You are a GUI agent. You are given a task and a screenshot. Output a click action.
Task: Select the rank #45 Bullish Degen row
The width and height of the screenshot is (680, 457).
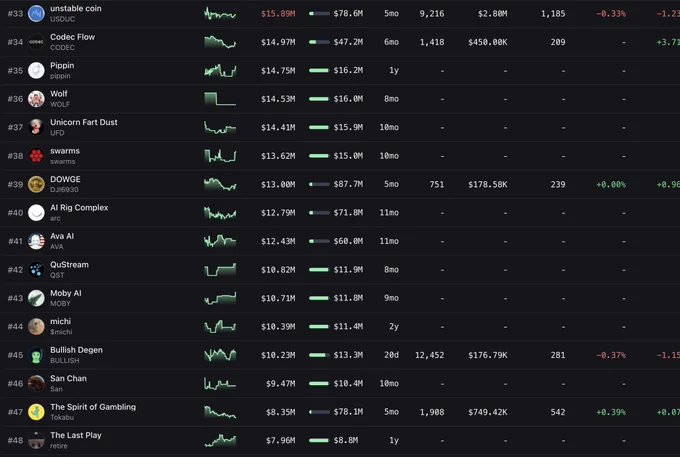point(340,355)
